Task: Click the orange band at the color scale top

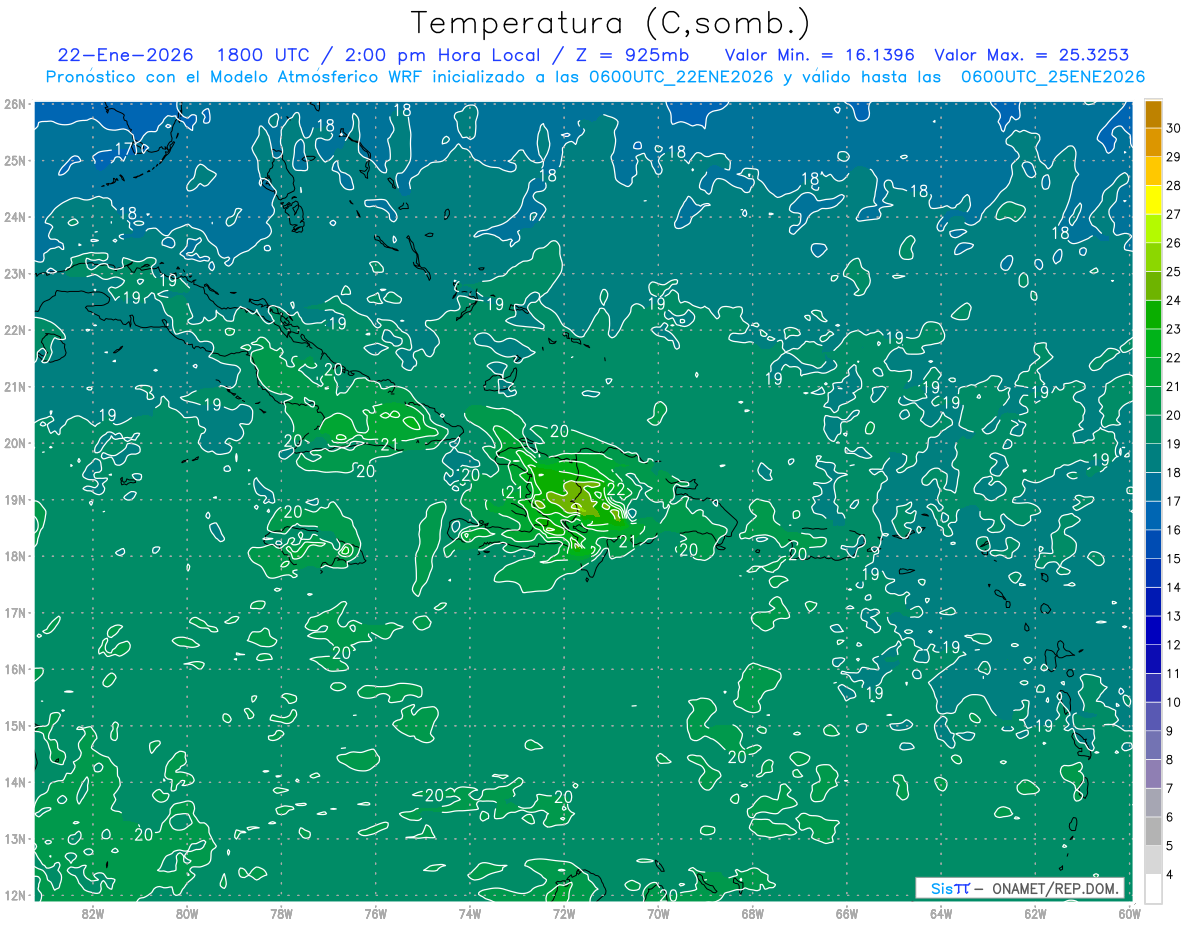Action: (1153, 114)
